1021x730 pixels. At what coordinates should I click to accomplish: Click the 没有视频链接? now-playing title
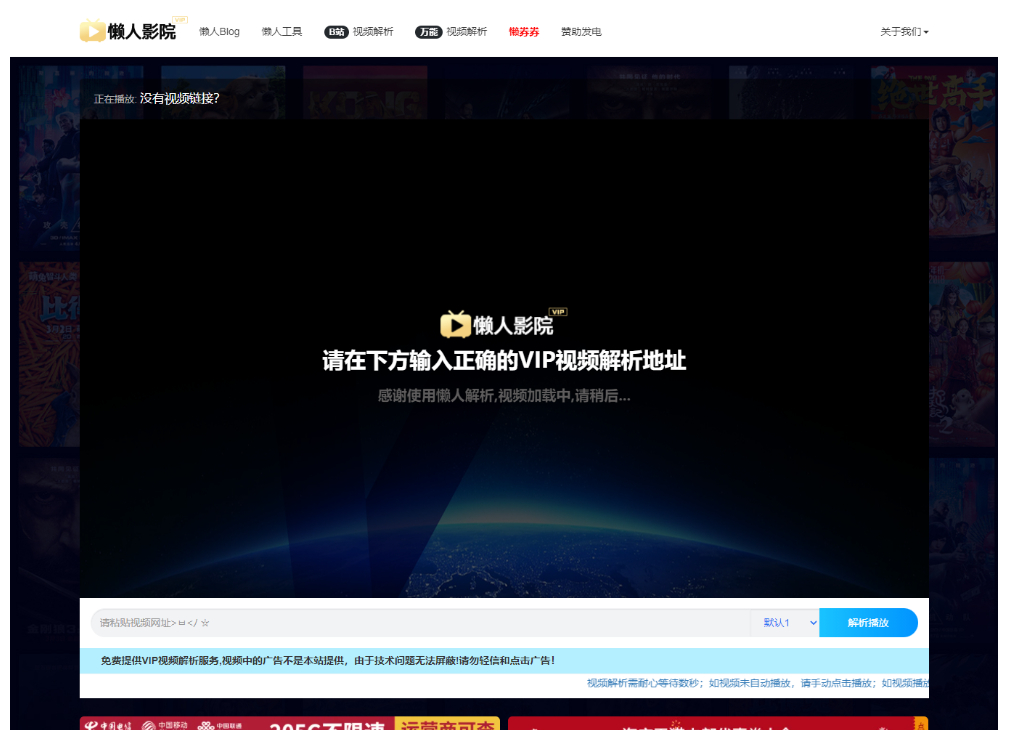[179, 98]
